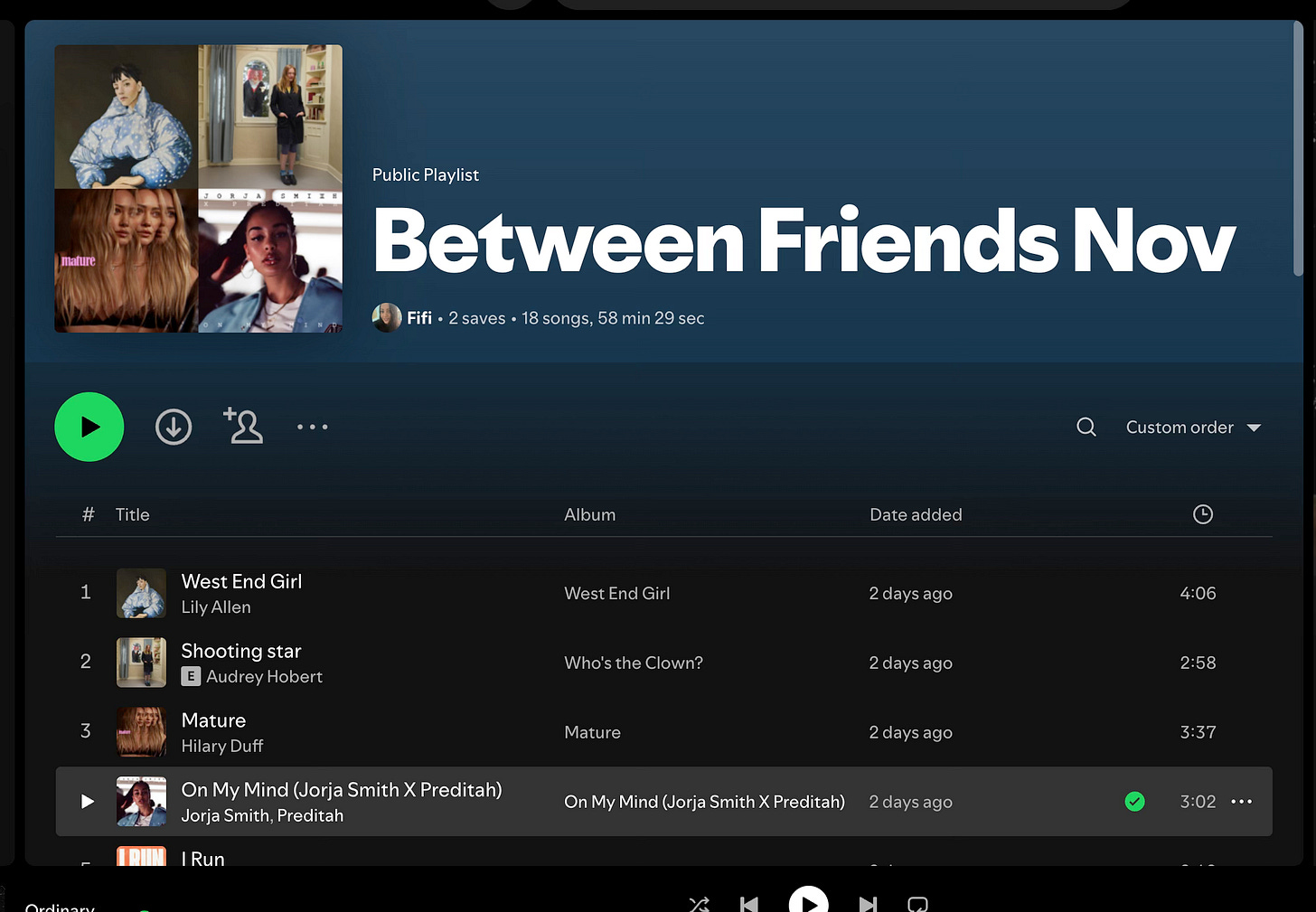The image size is (1316, 912).
Task: Click the 2:58 duration of Shooting star
Action: (1198, 663)
